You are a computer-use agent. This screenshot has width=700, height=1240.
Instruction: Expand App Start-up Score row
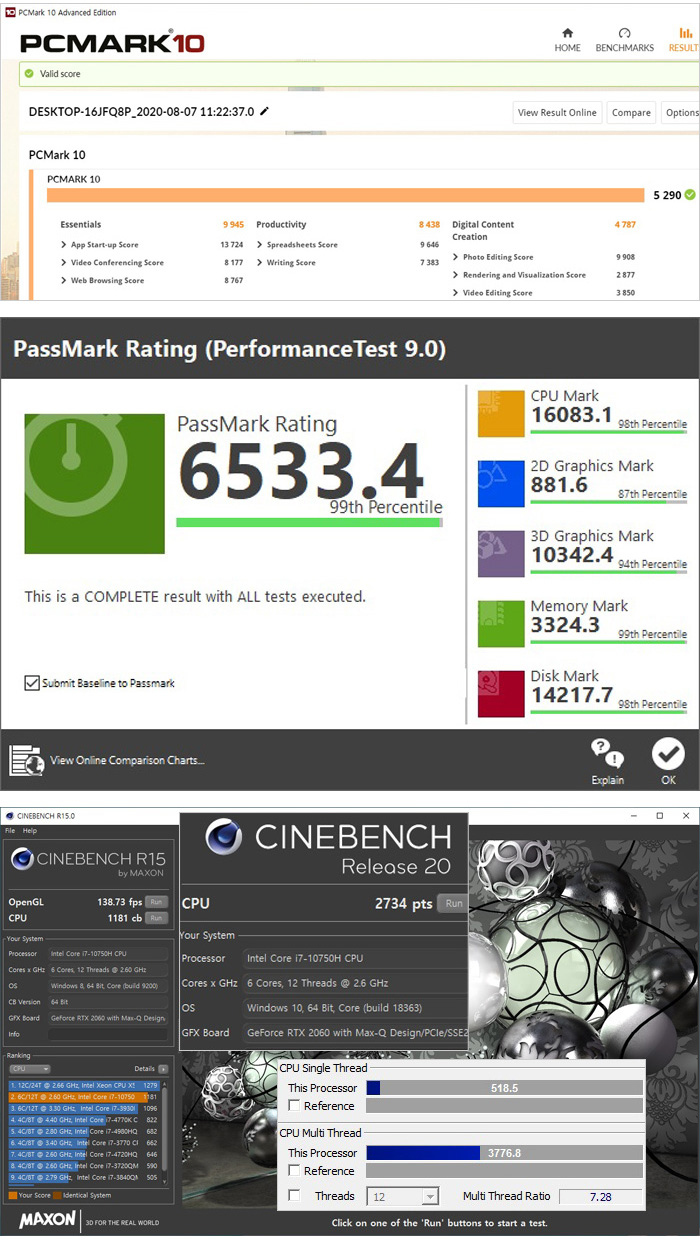click(x=64, y=245)
